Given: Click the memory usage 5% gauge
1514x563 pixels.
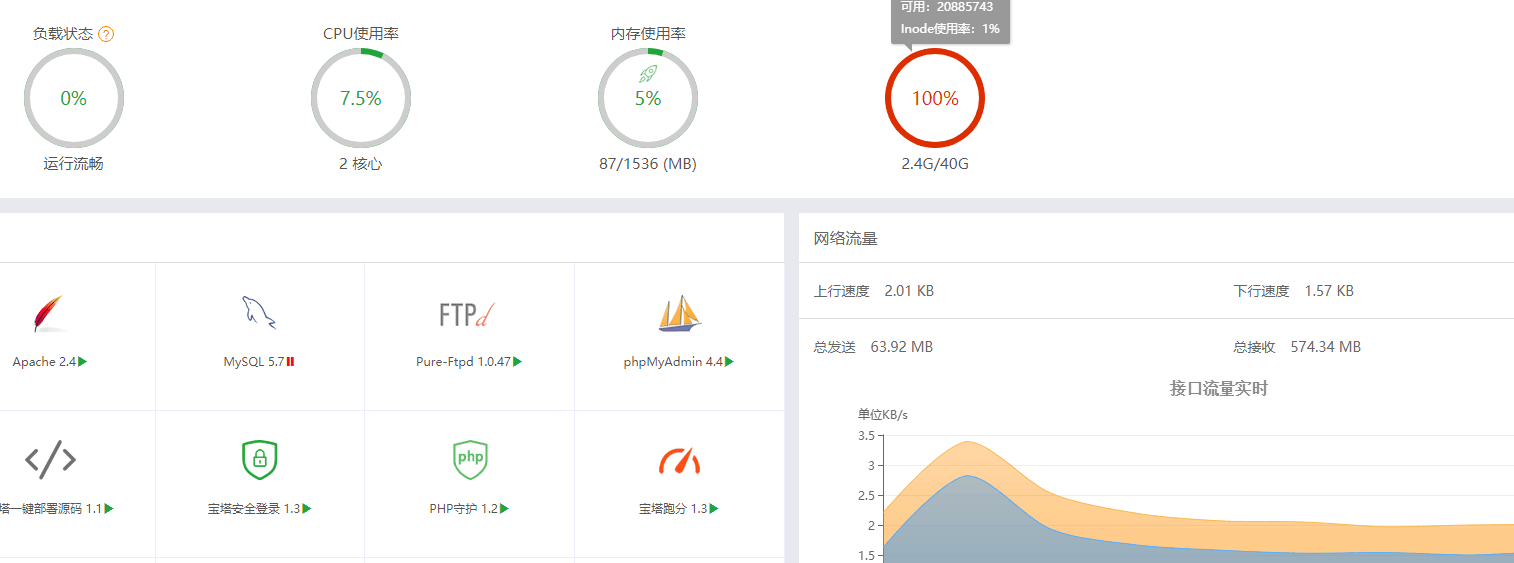Looking at the screenshot, I should (x=648, y=98).
